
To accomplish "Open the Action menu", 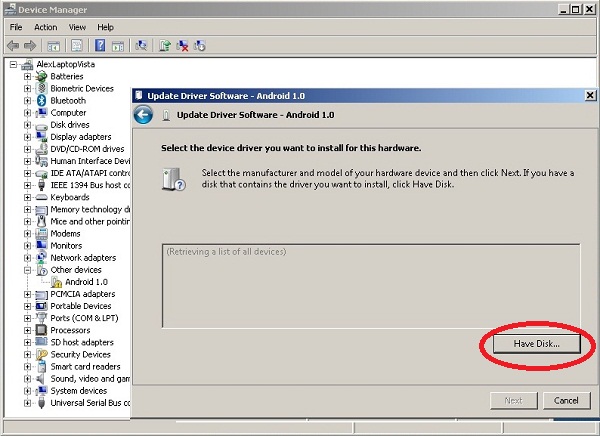I will pyautogui.click(x=46, y=27).
